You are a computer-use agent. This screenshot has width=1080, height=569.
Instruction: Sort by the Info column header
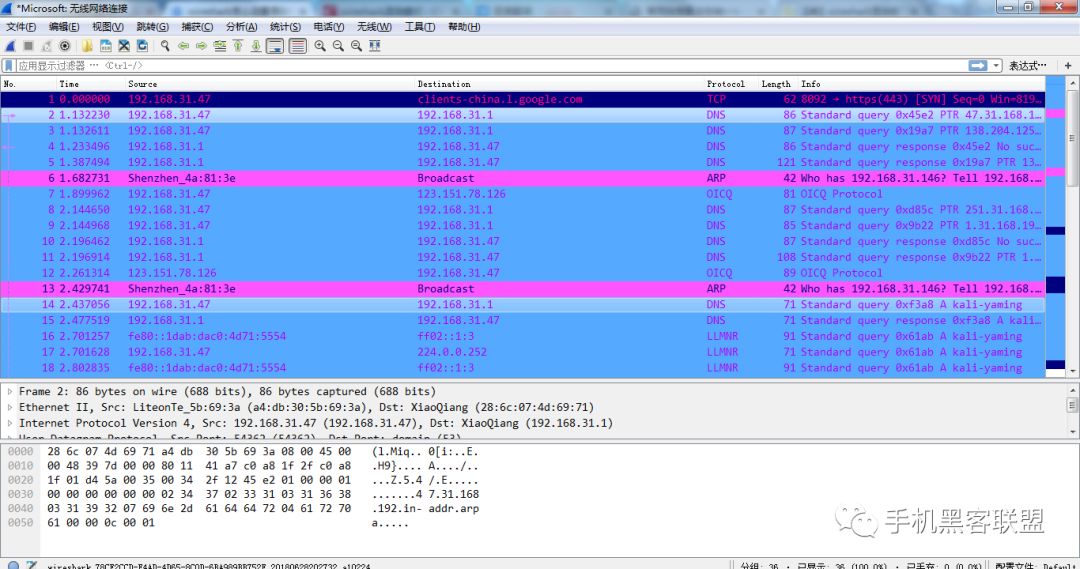tap(922, 84)
